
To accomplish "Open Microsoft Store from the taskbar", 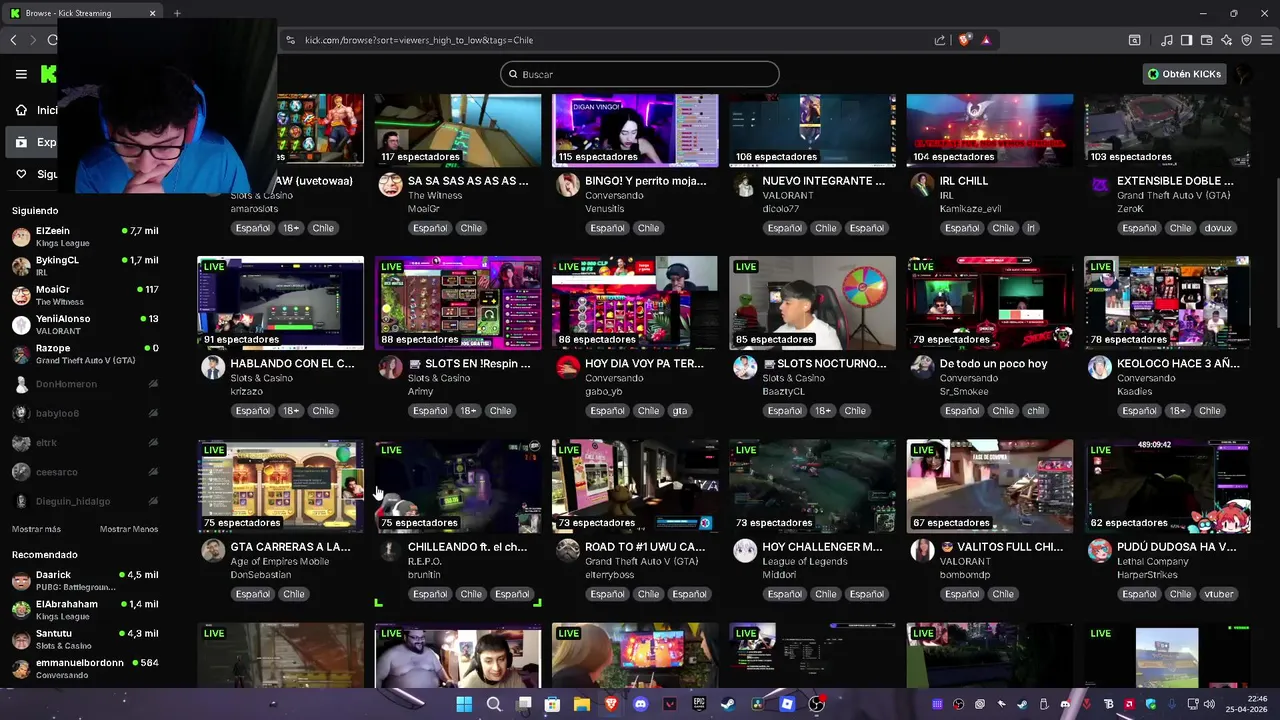I will coord(552,704).
